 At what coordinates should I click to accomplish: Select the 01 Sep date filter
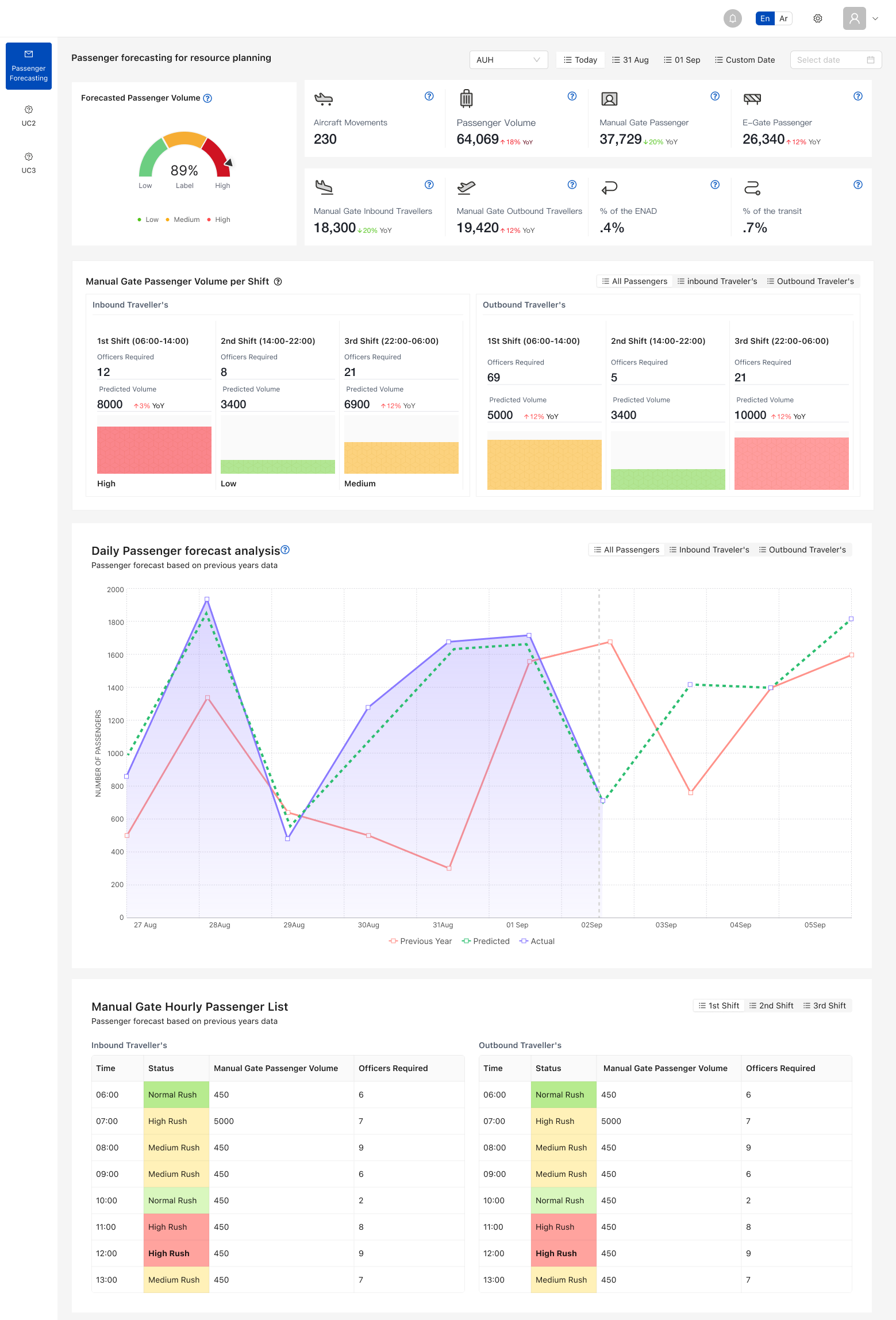pos(682,60)
